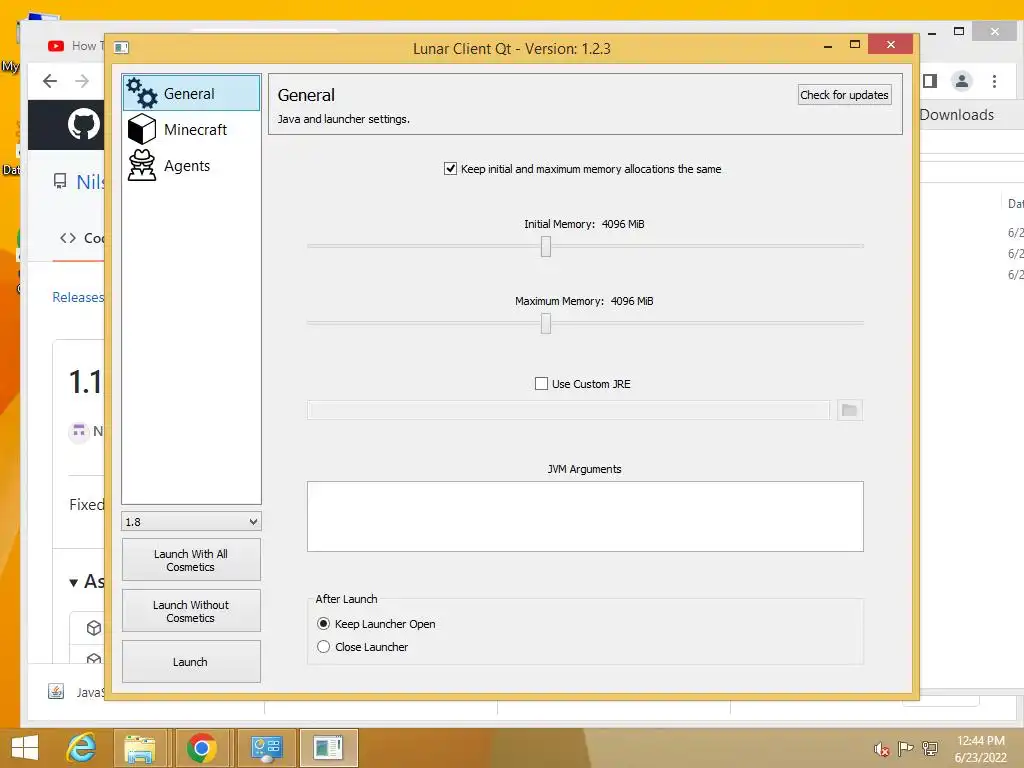Click the network tray icon
Screen dimensions: 1024x768
(930, 749)
